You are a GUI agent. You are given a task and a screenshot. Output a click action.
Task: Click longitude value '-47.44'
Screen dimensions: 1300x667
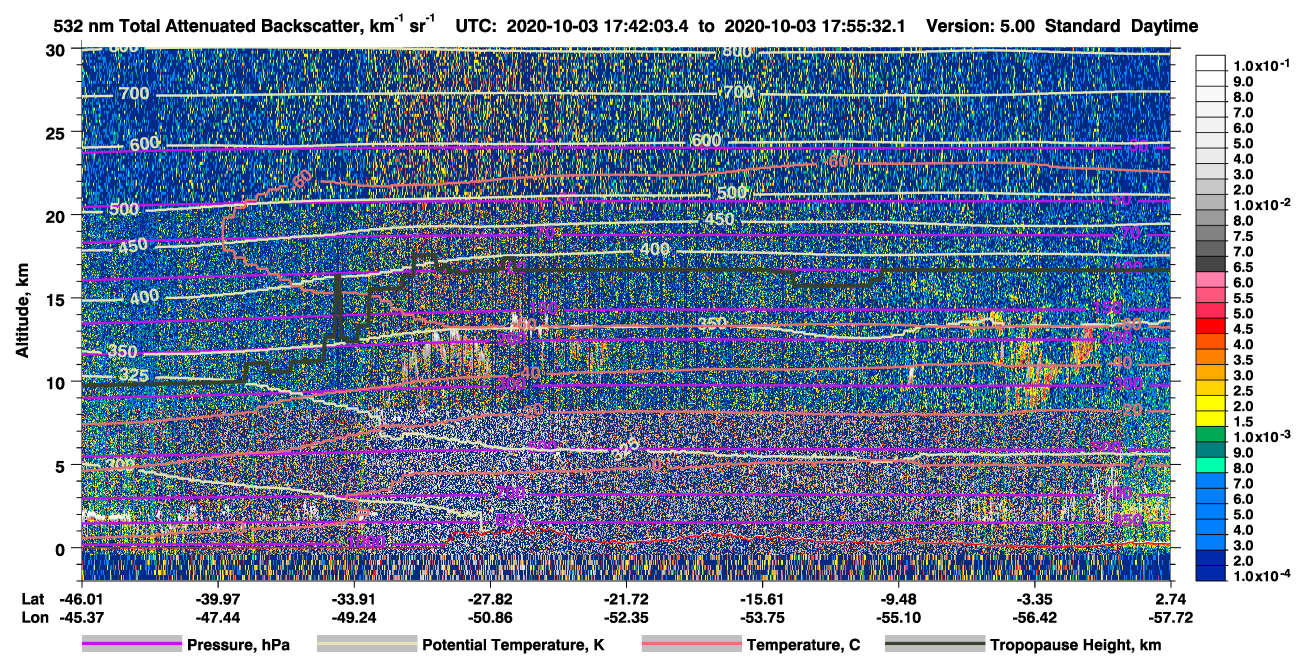tap(217, 617)
